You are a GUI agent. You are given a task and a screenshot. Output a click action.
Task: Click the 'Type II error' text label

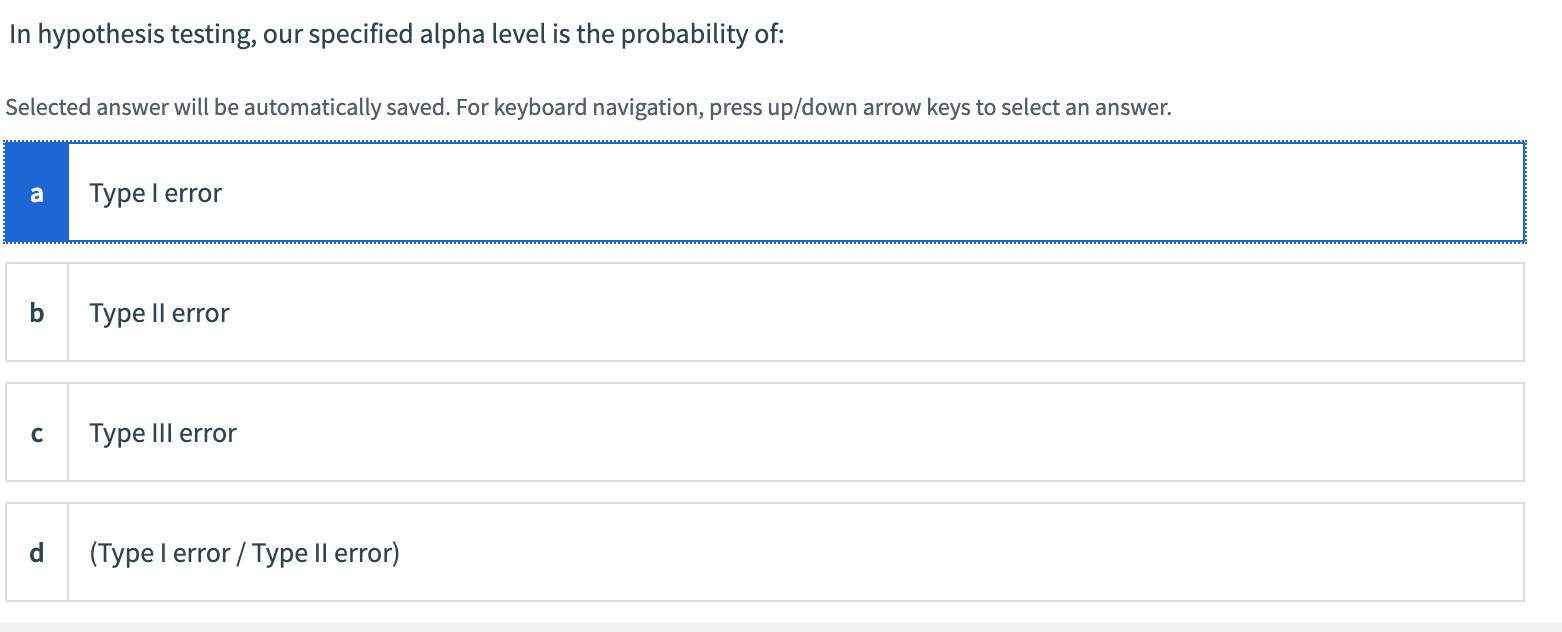click(160, 313)
